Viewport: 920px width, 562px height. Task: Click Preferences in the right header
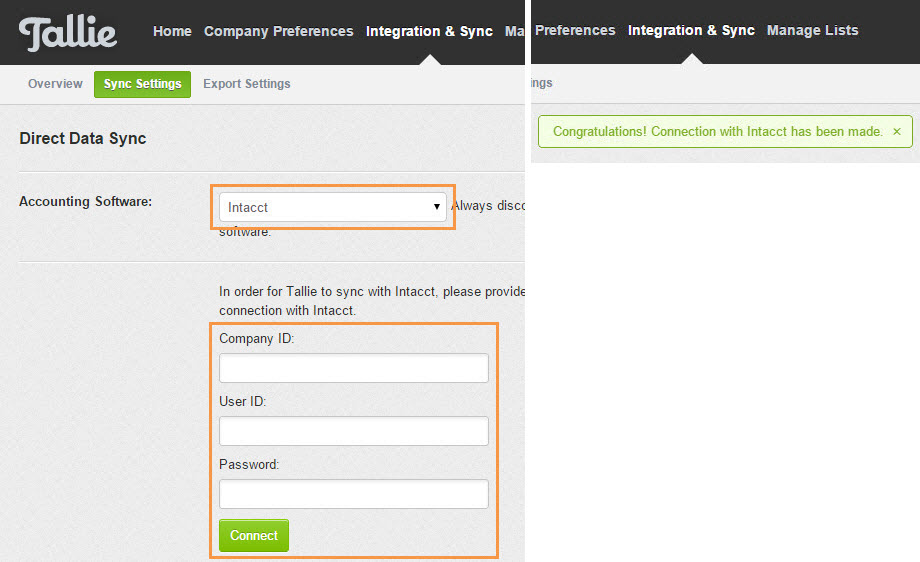[575, 30]
